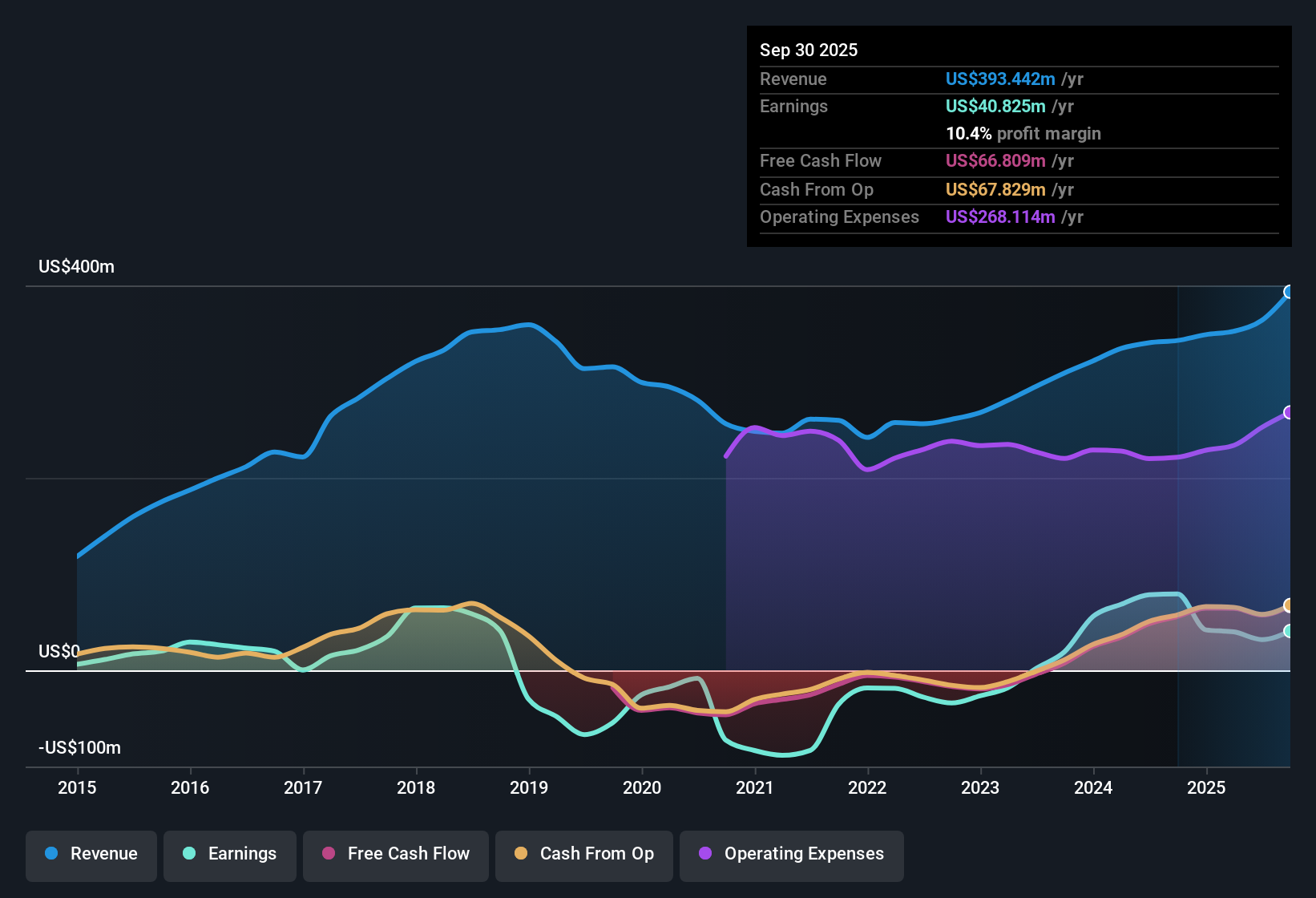Image resolution: width=1316 pixels, height=898 pixels.
Task: Select the 2025 year label on the axis
Action: pyautogui.click(x=1208, y=788)
